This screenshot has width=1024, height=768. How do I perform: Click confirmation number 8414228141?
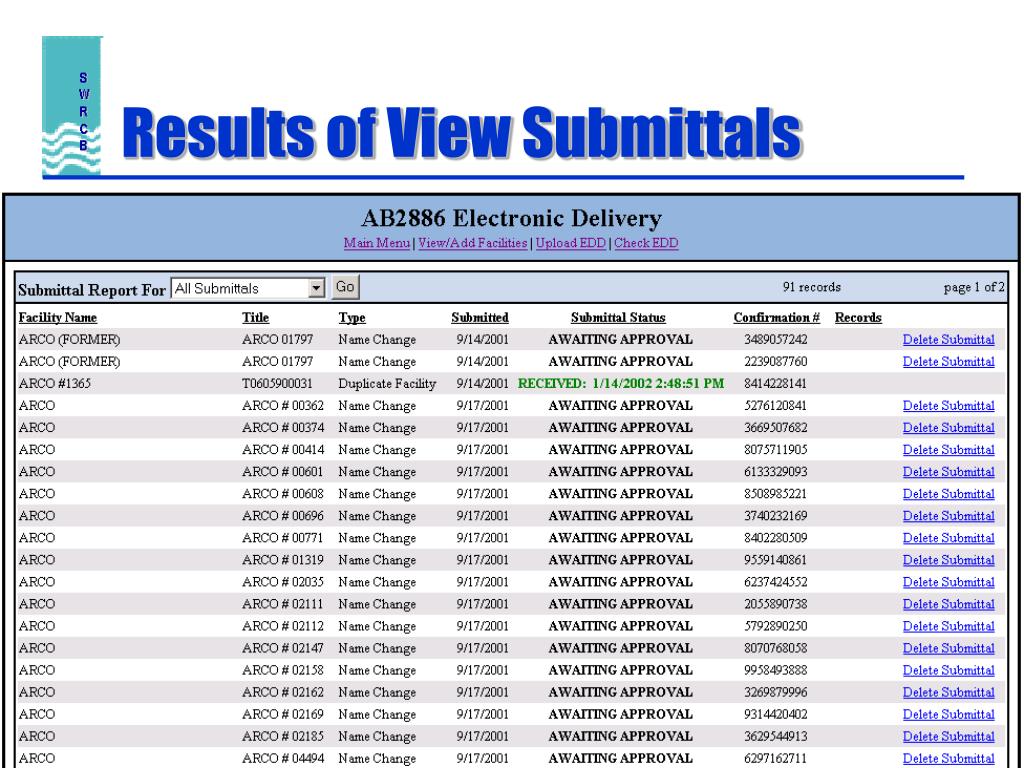pyautogui.click(x=775, y=383)
